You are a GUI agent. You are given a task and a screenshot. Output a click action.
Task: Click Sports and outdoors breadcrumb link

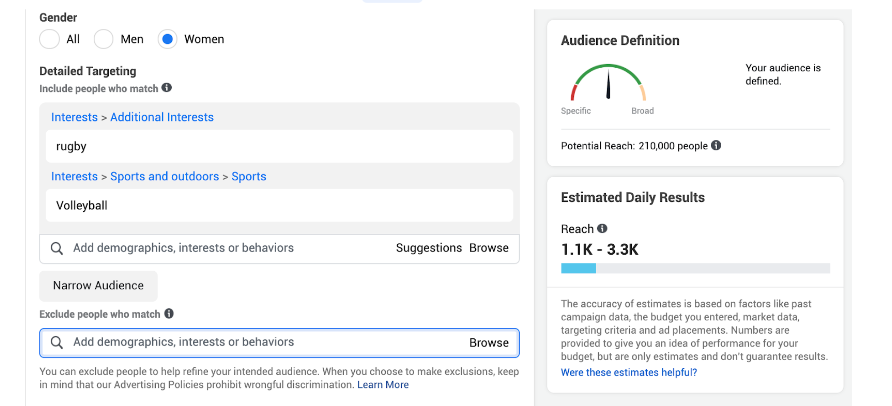(164, 176)
